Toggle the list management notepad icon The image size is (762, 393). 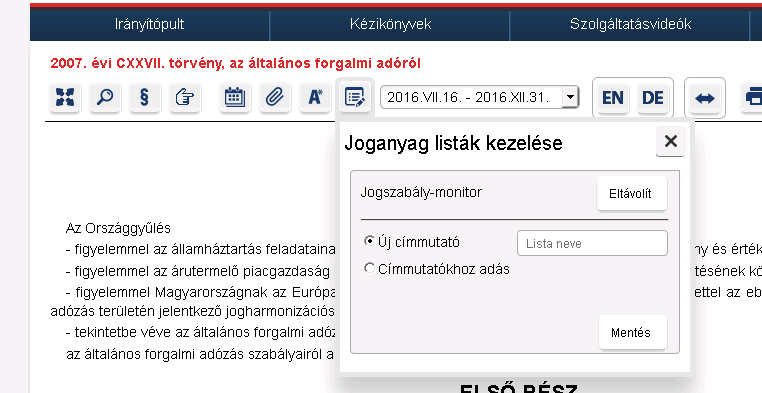click(x=355, y=97)
